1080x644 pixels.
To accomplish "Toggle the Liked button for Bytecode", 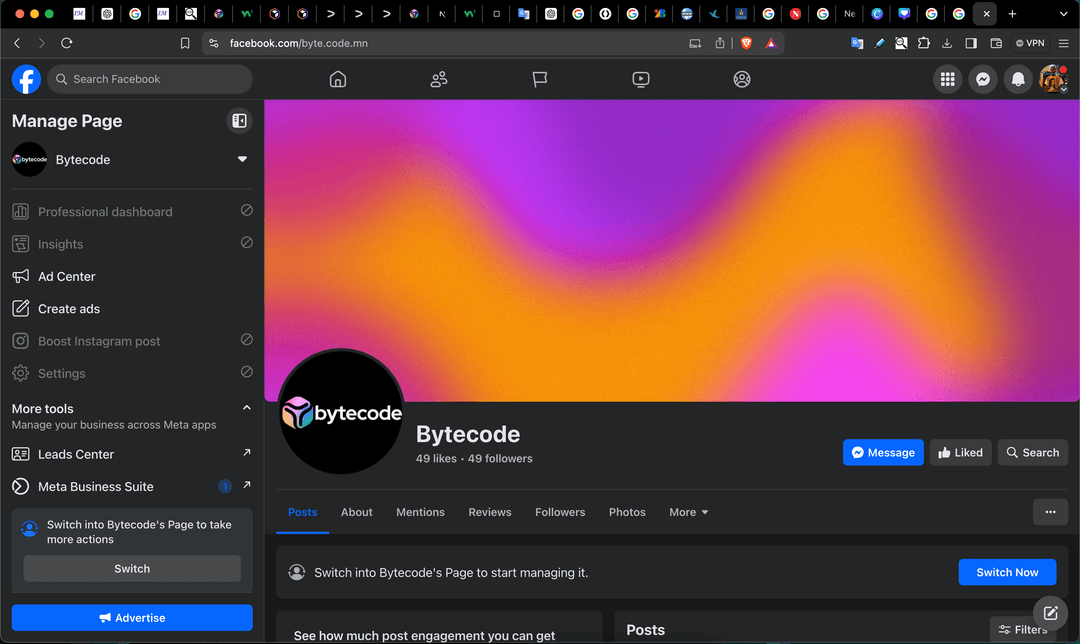I will coord(960,453).
